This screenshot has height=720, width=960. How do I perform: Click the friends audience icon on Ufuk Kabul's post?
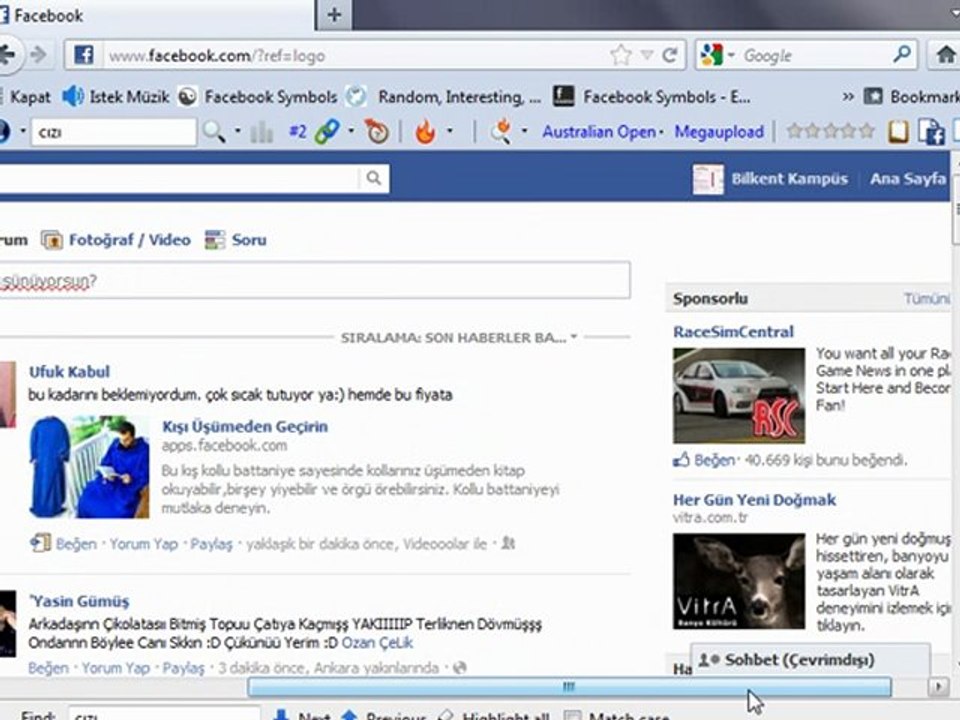click(x=508, y=543)
